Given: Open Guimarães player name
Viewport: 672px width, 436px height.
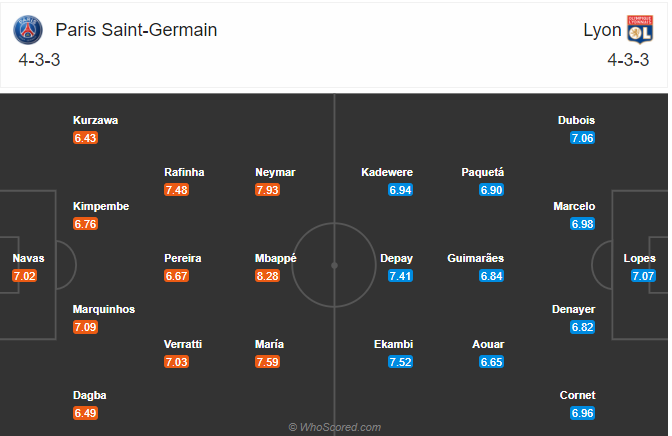Looking at the screenshot, I should point(475,258).
